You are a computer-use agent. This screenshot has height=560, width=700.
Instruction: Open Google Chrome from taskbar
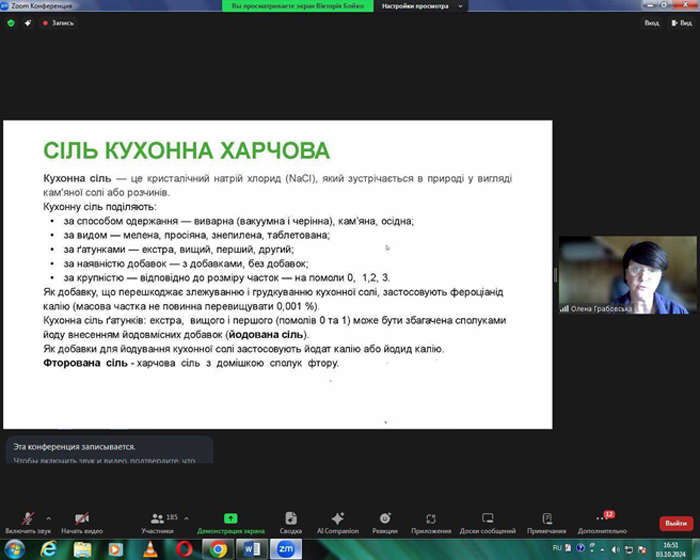pos(217,549)
